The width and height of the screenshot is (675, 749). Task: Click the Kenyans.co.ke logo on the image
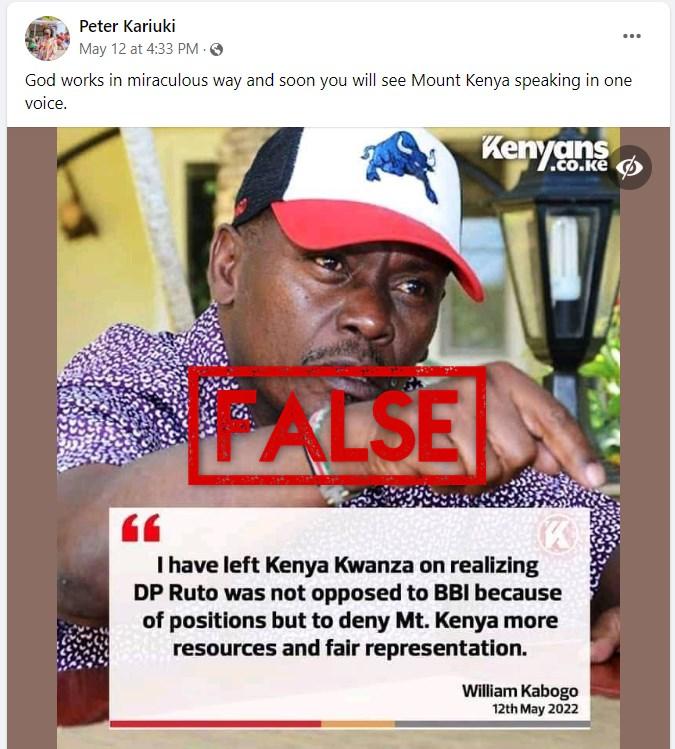coord(545,154)
